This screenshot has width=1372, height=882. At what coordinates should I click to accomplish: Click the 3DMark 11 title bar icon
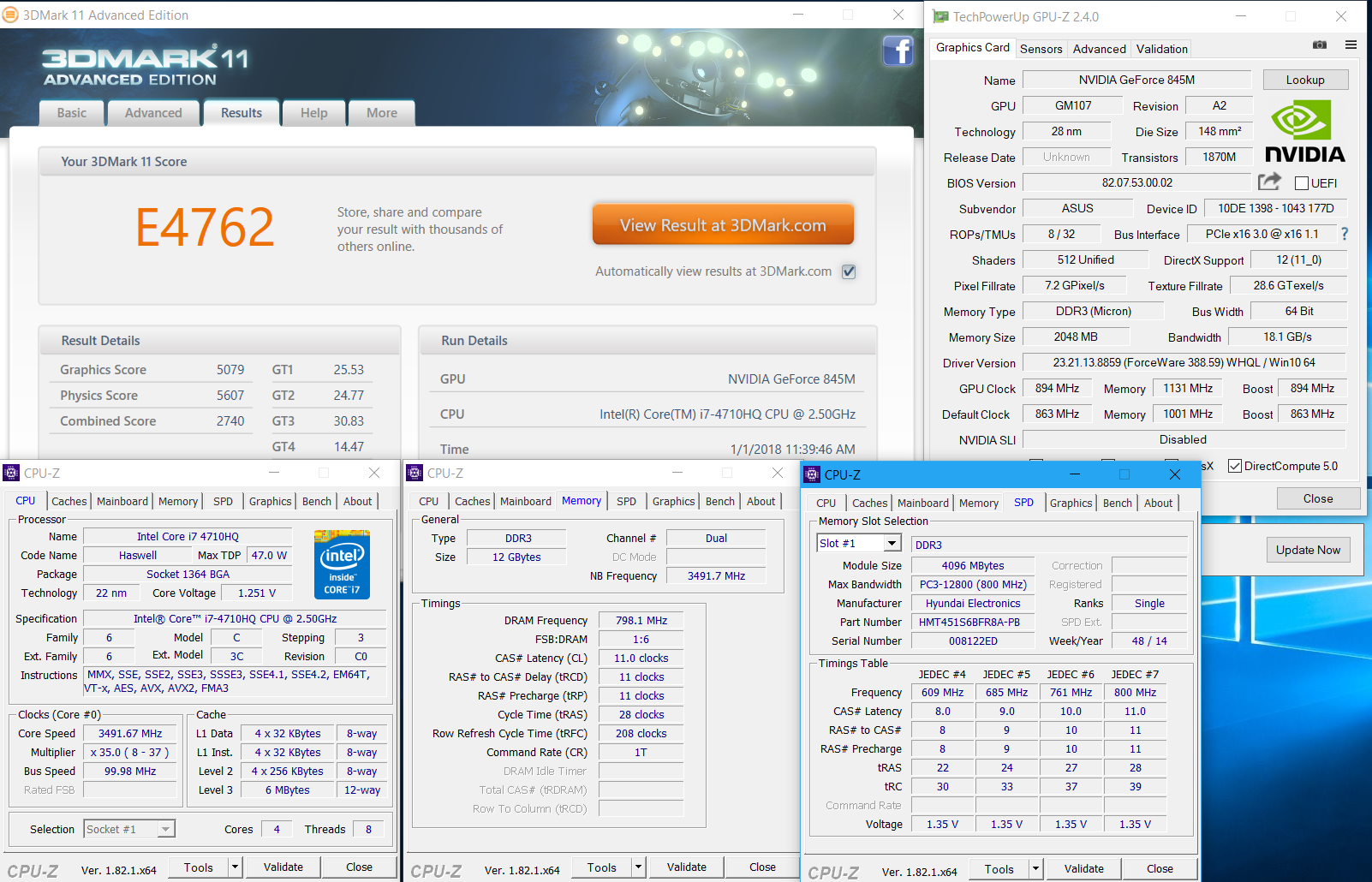click(11, 15)
